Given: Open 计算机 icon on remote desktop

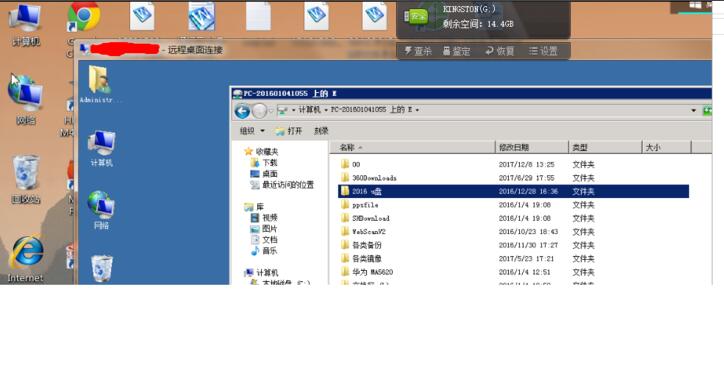Looking at the screenshot, I should pos(101,148).
